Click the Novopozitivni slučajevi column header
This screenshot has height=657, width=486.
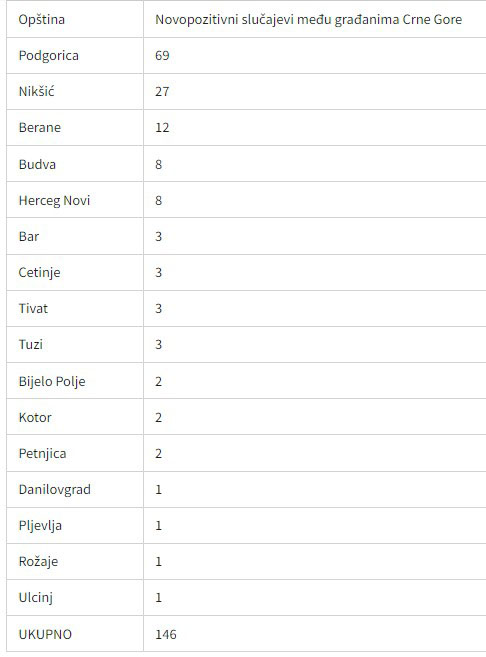coord(308,20)
